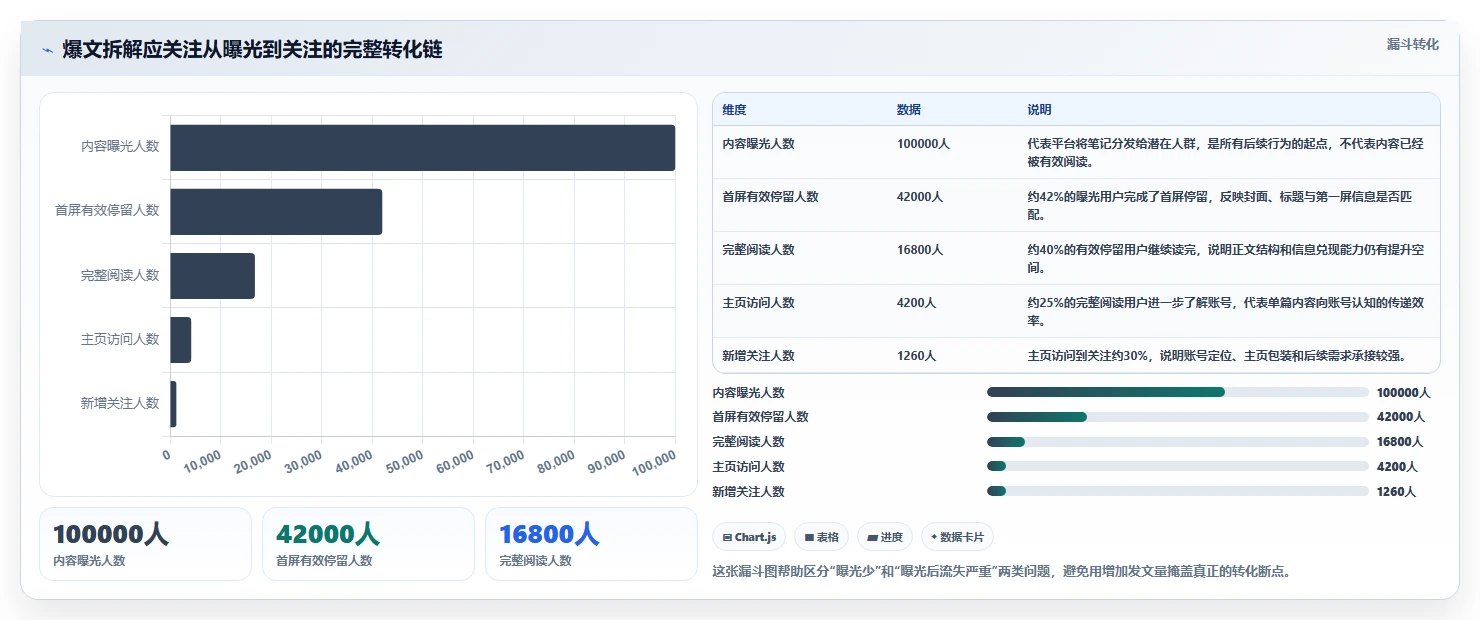Click the 主页访问人数 progress bar

pos(1177,466)
